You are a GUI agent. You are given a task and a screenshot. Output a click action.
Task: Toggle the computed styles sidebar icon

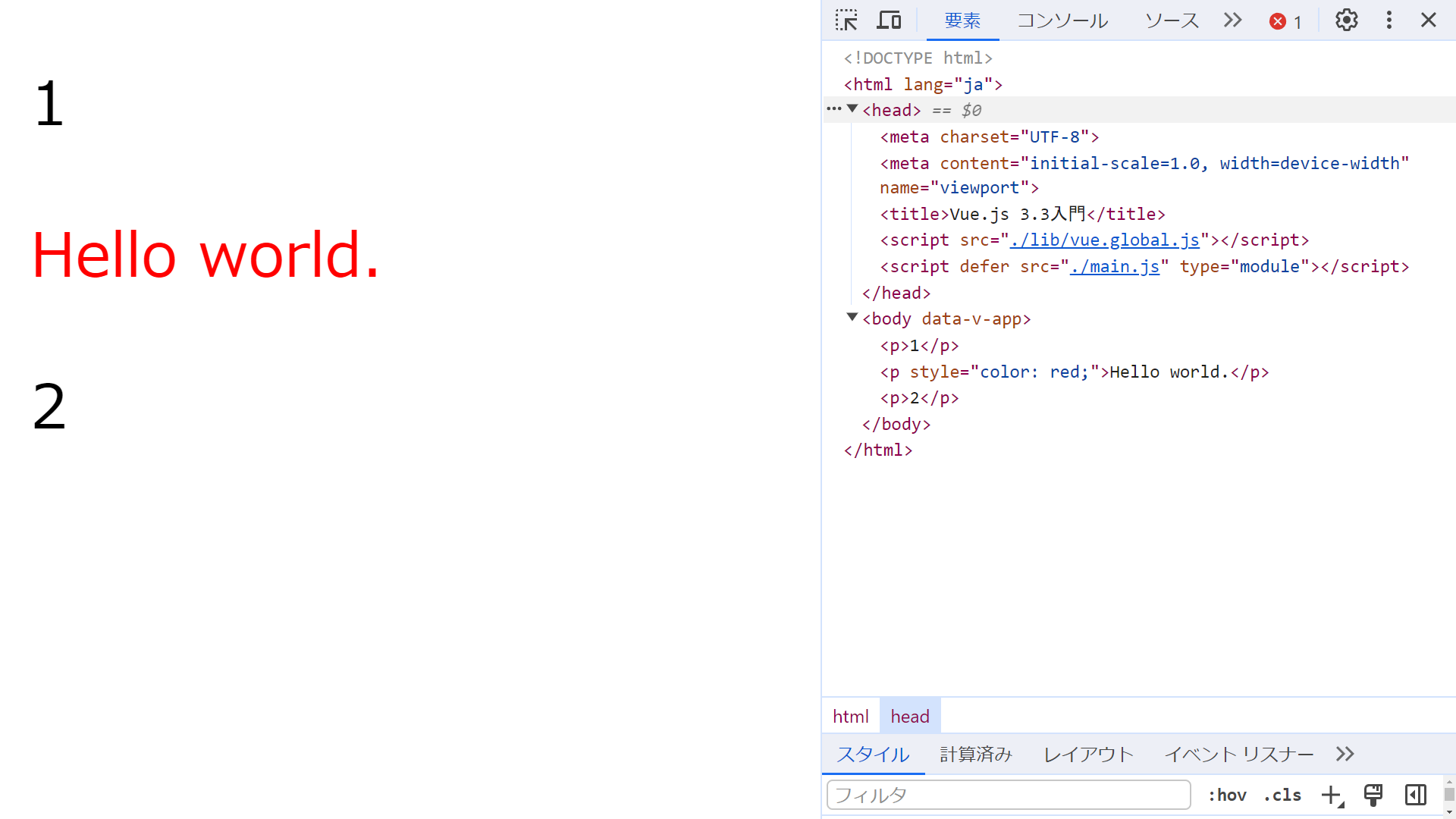click(x=1415, y=795)
